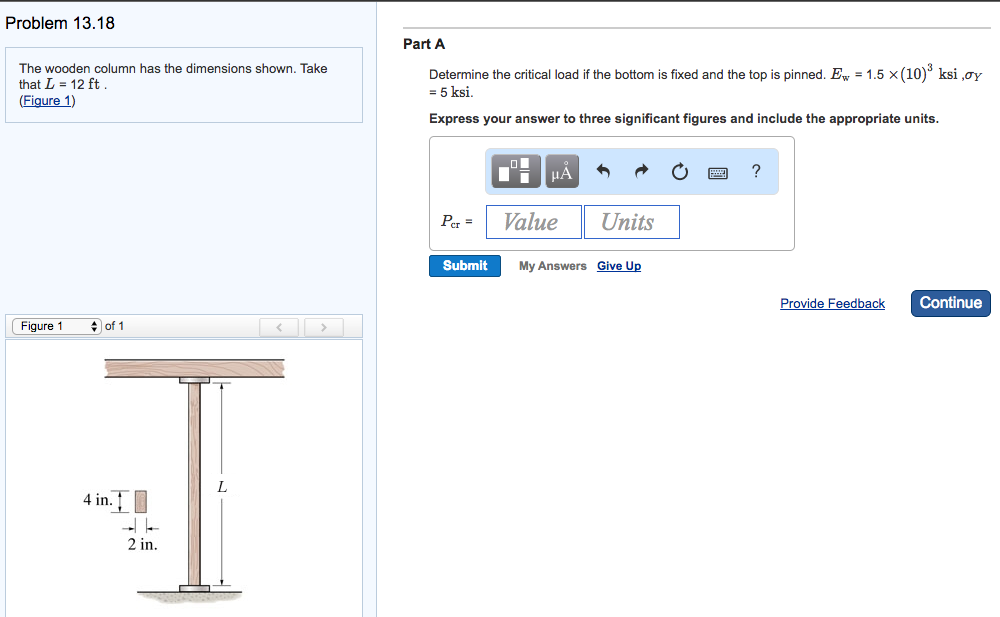Reset the answer field with circular arrow icon
1000x617 pixels.
tap(679, 171)
